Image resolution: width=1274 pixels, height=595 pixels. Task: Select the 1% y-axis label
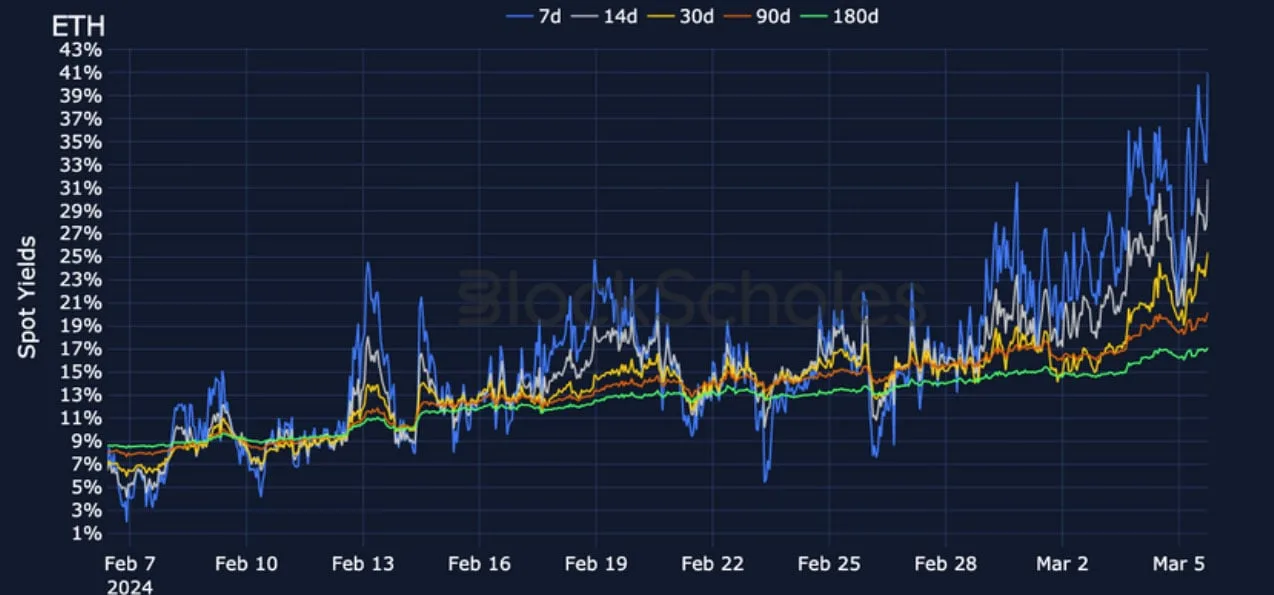click(86, 533)
